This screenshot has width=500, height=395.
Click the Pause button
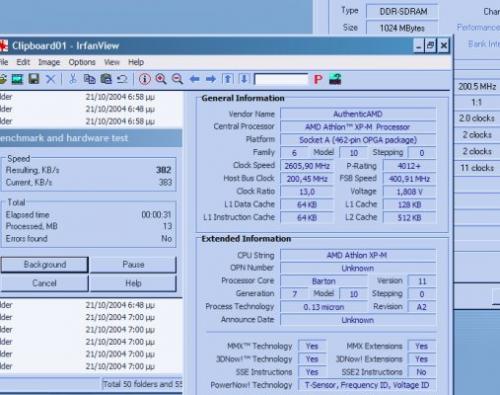pos(133,265)
